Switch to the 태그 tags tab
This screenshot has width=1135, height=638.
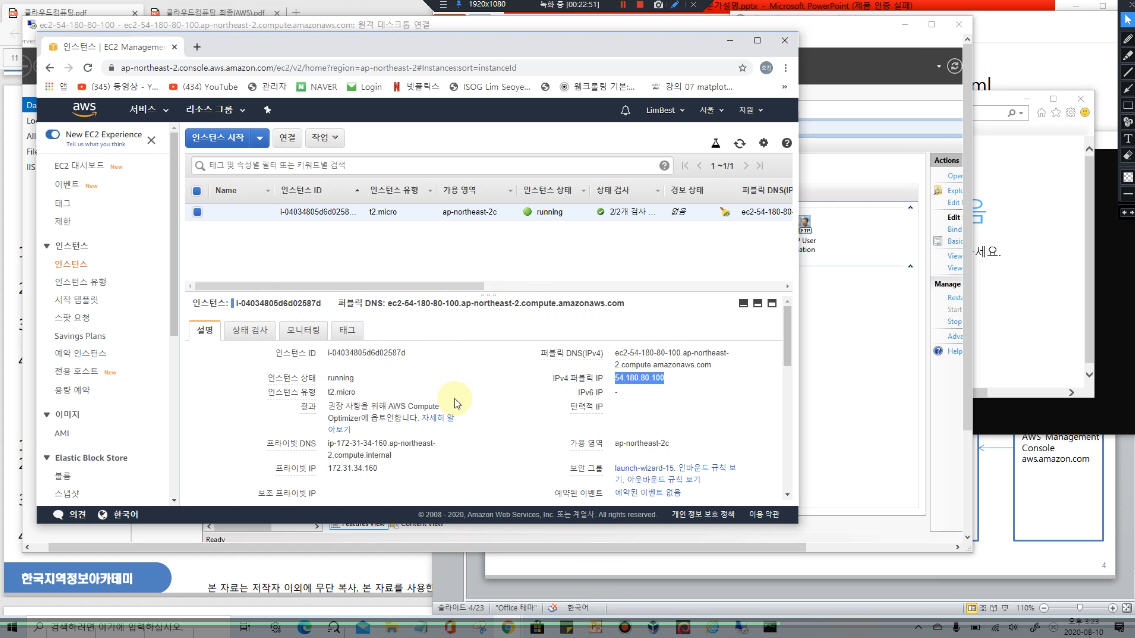click(x=347, y=330)
